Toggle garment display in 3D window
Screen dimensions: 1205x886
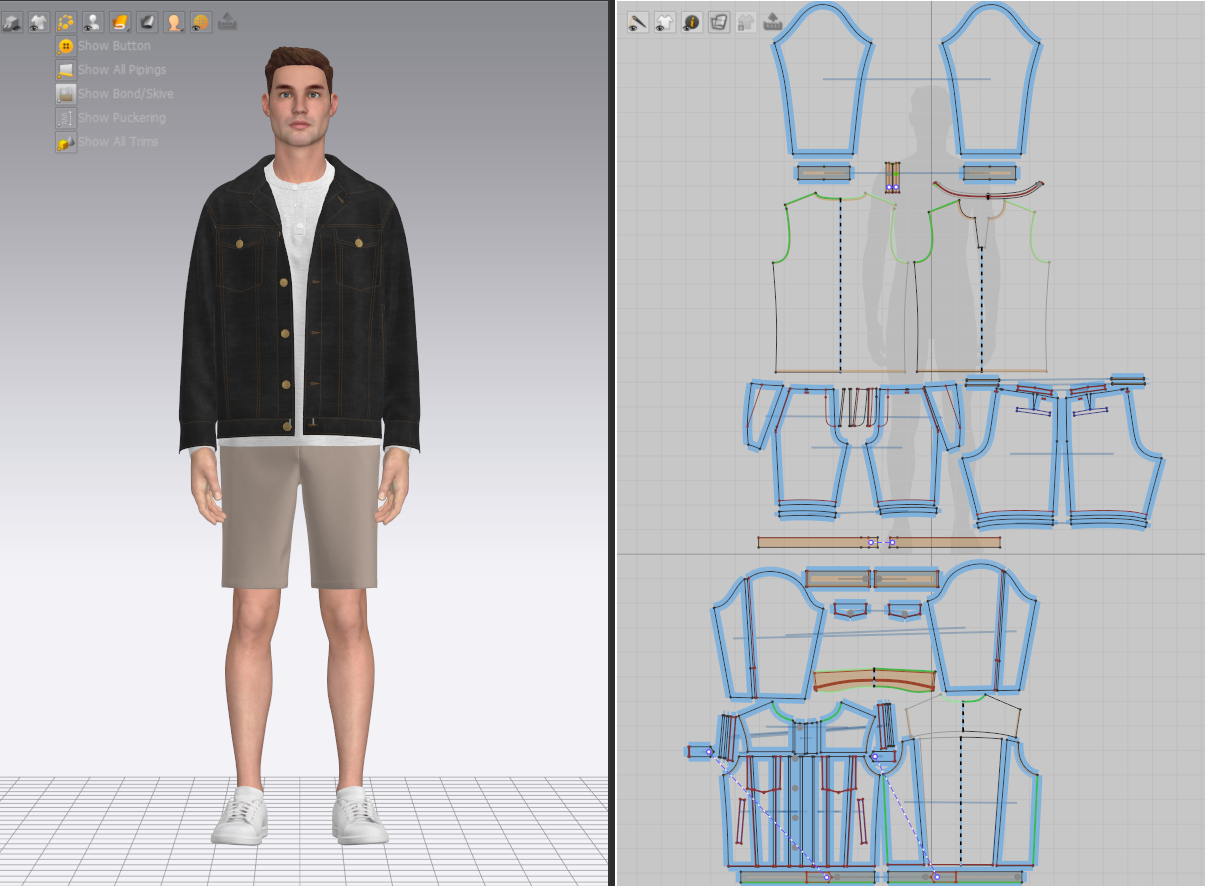click(39, 21)
